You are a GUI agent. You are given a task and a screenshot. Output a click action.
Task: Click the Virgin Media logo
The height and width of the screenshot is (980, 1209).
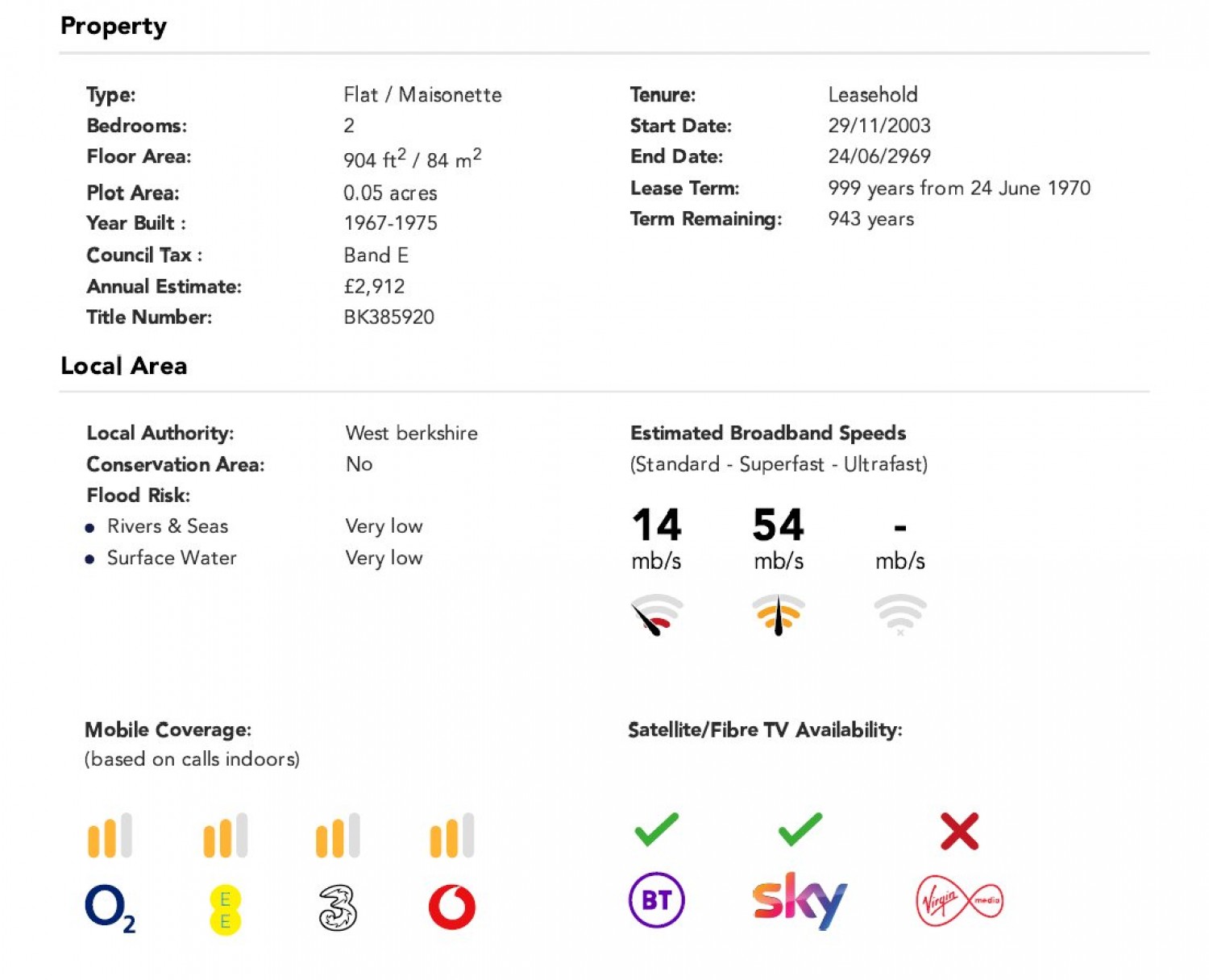pyautogui.click(x=959, y=900)
